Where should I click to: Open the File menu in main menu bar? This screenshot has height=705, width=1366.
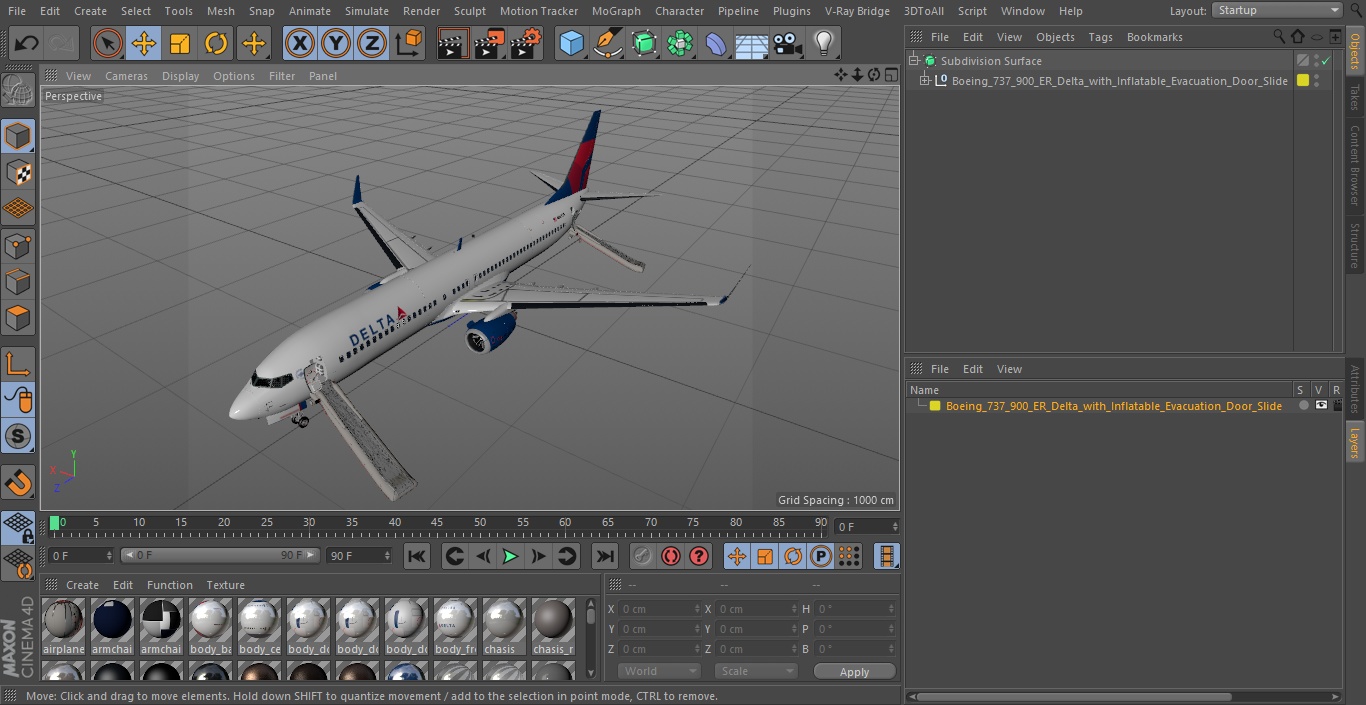[17, 11]
